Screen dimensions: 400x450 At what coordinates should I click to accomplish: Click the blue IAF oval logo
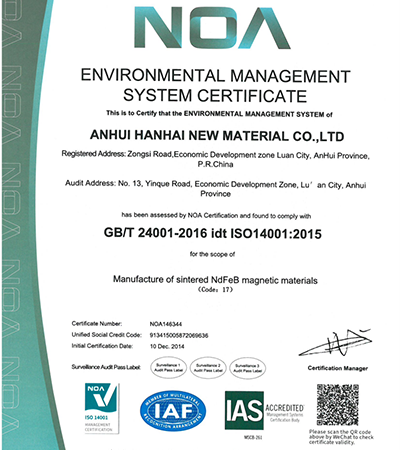click(x=173, y=411)
